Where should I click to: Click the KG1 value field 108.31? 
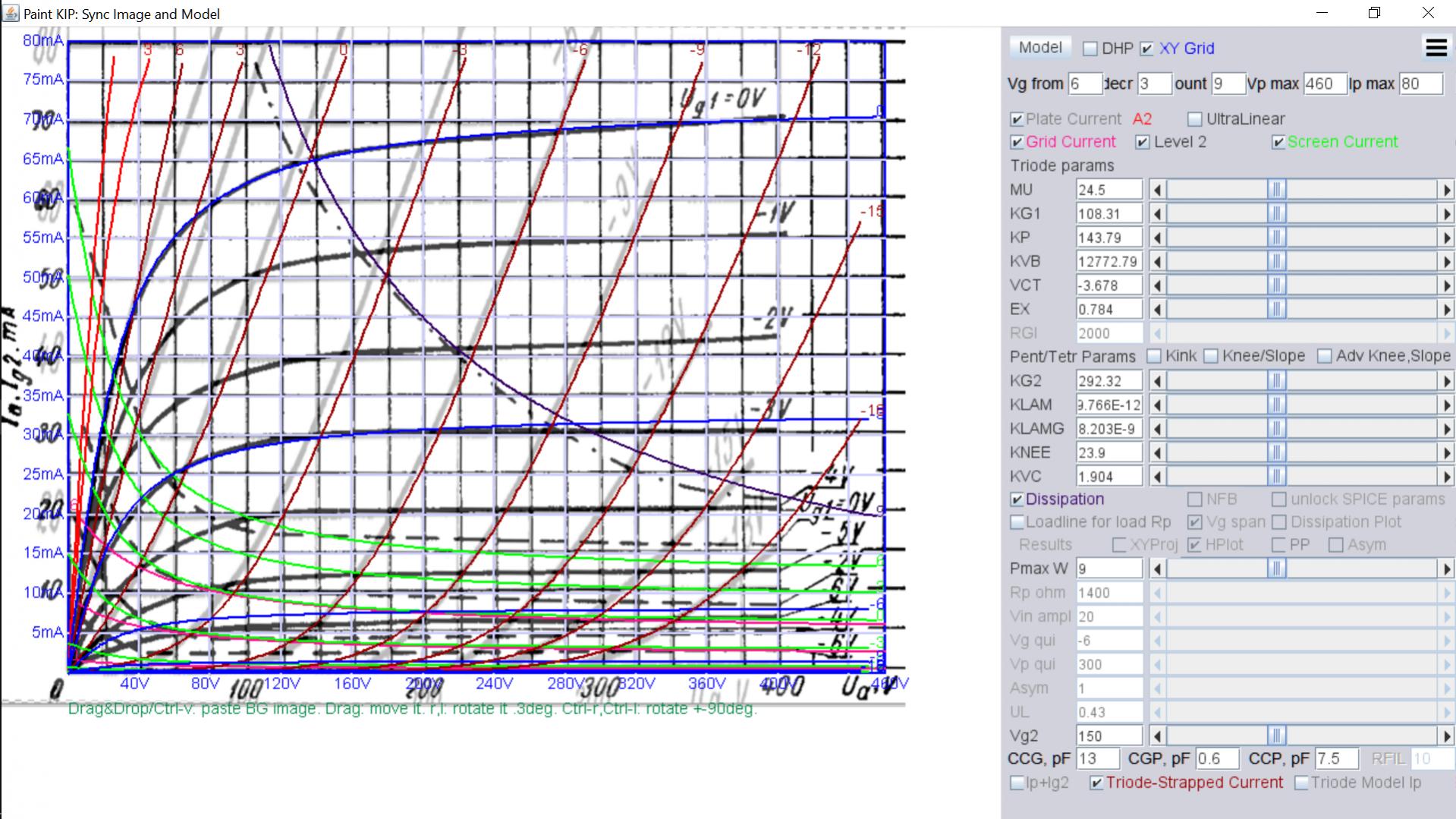1109,214
